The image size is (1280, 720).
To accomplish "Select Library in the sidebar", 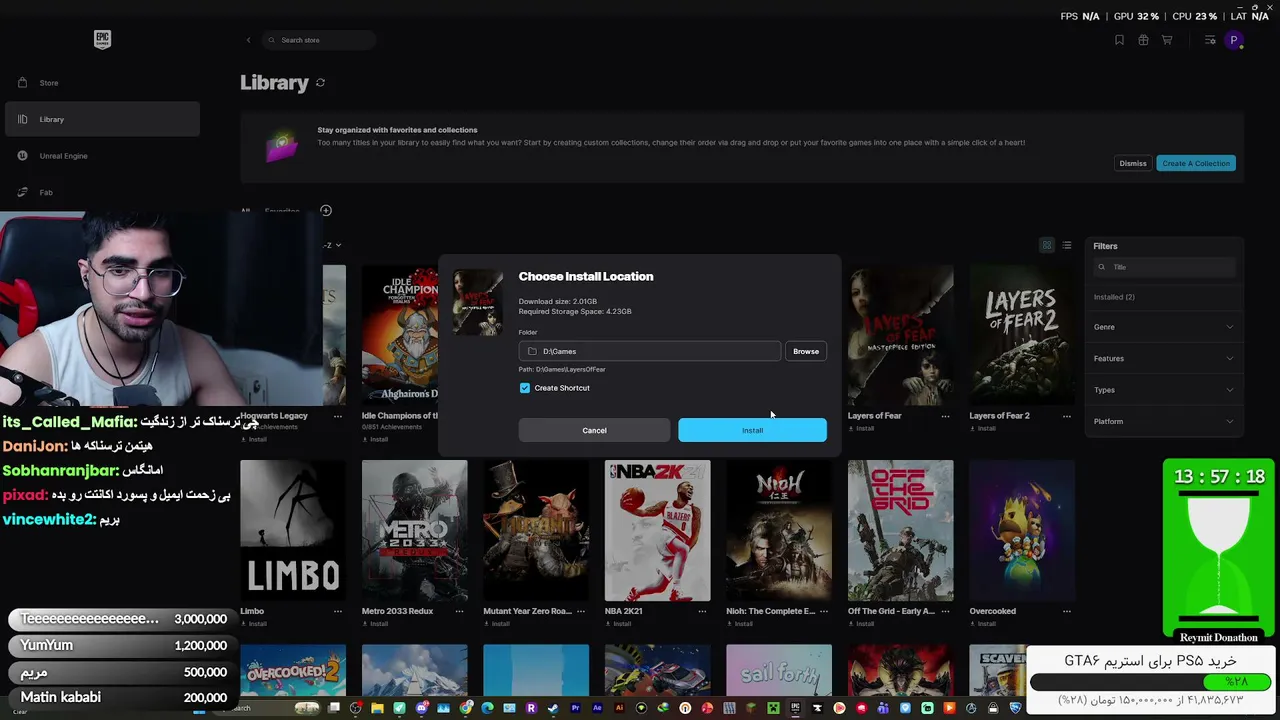I will 102,119.
